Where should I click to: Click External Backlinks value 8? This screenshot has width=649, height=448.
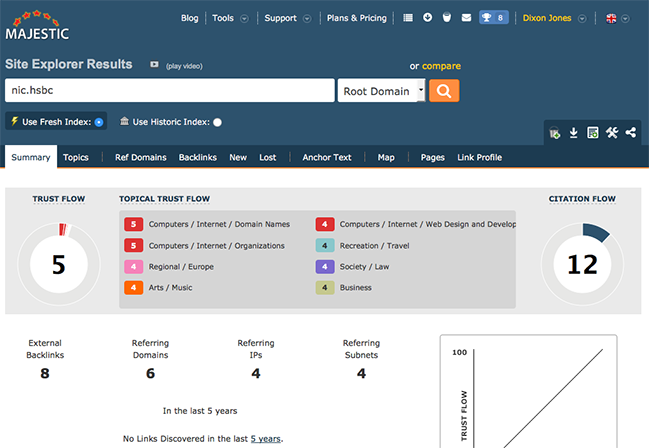(x=45, y=373)
